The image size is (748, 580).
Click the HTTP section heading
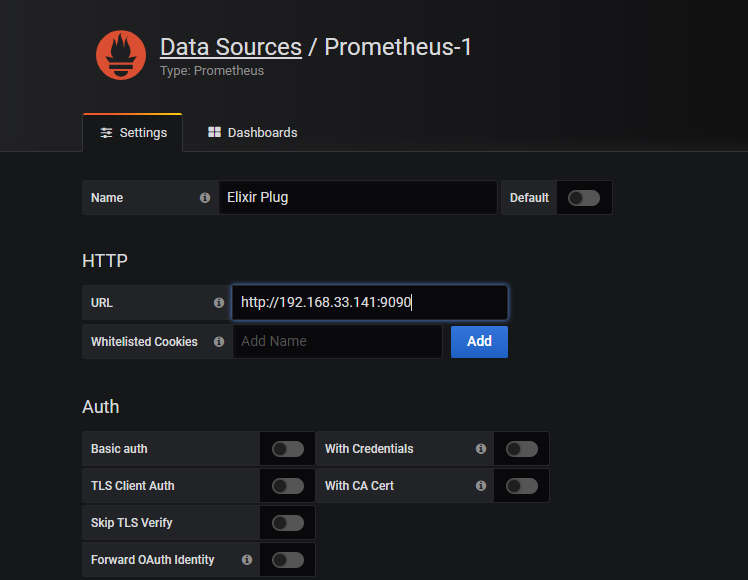pos(105,261)
